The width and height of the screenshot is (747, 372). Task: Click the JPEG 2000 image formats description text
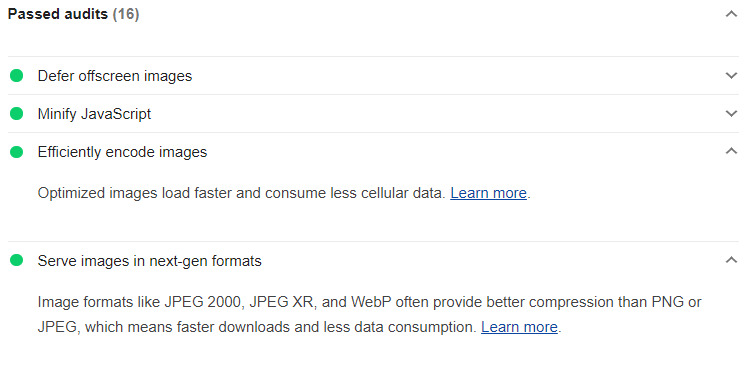coord(370,302)
